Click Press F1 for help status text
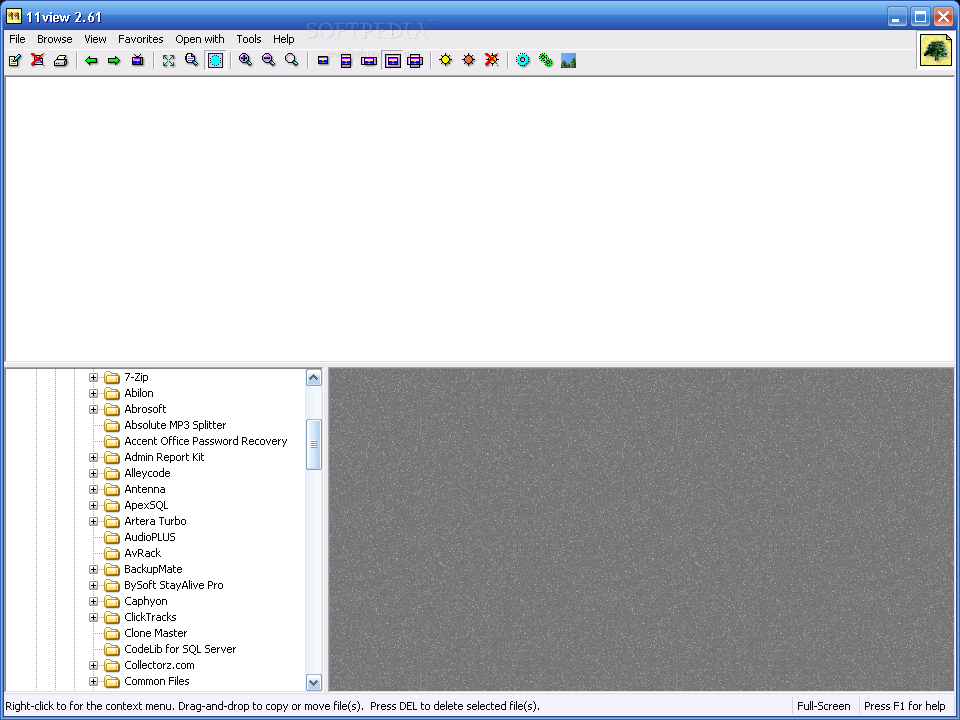Viewport: 960px width, 720px height. pyautogui.click(x=905, y=706)
